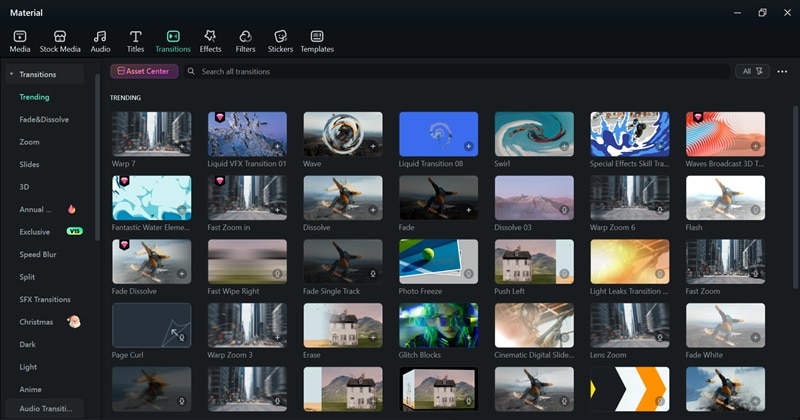Click the category sidebar scrollbar

tap(97, 157)
